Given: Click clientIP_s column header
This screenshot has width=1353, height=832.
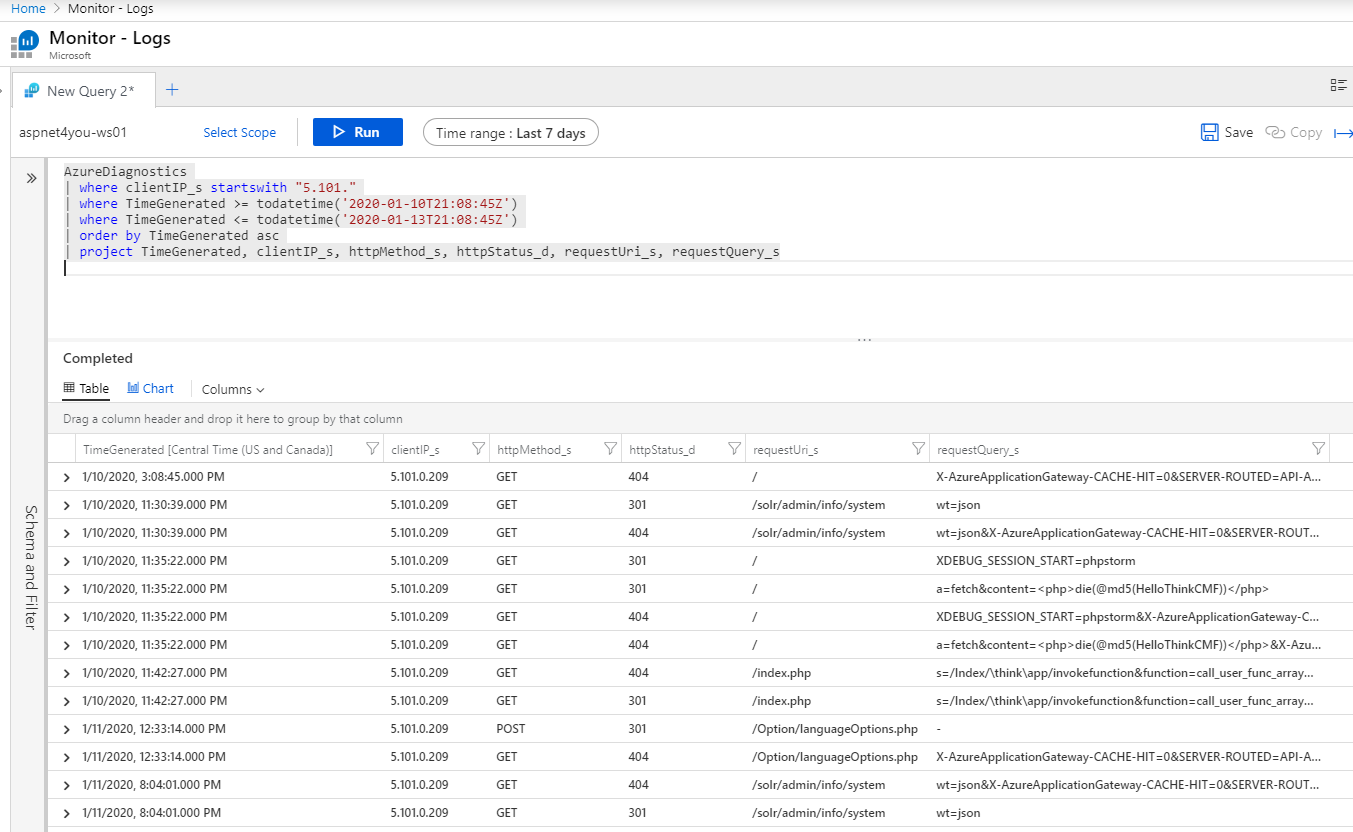Looking at the screenshot, I should [x=415, y=450].
